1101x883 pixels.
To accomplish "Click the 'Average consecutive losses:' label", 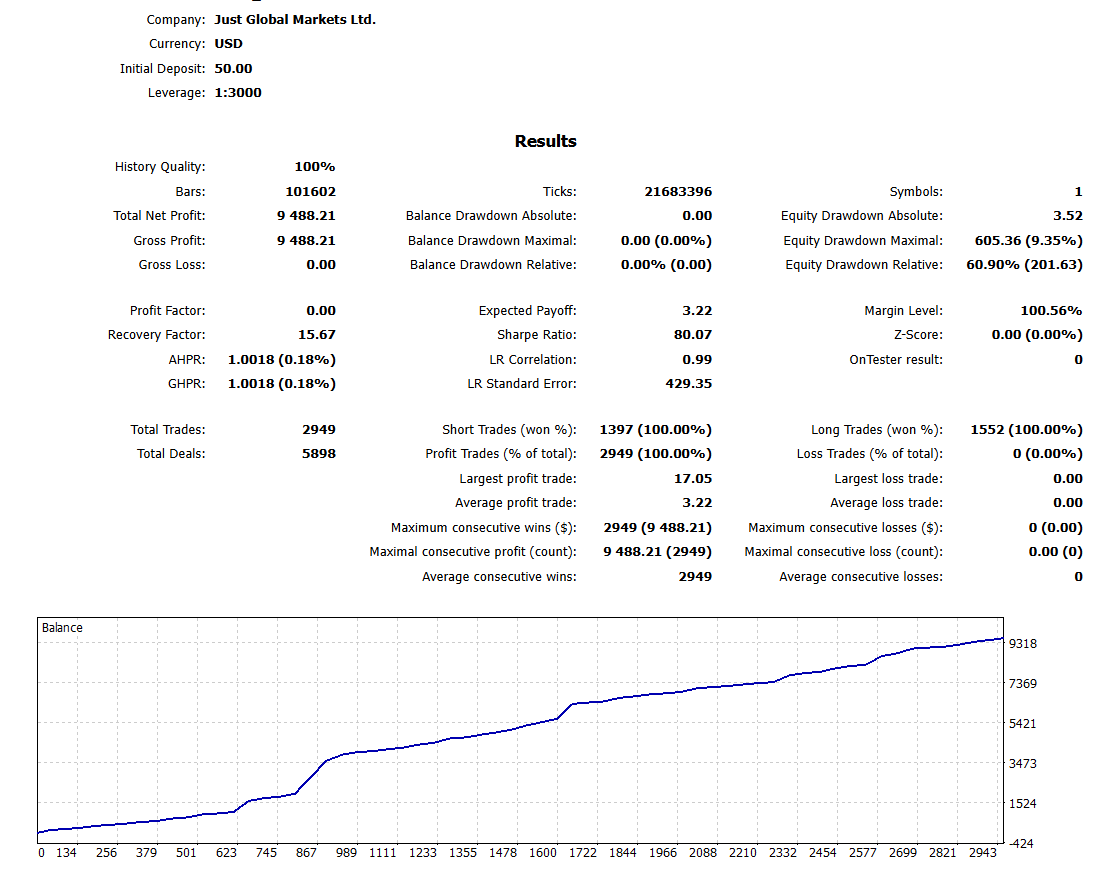I will point(861,577).
